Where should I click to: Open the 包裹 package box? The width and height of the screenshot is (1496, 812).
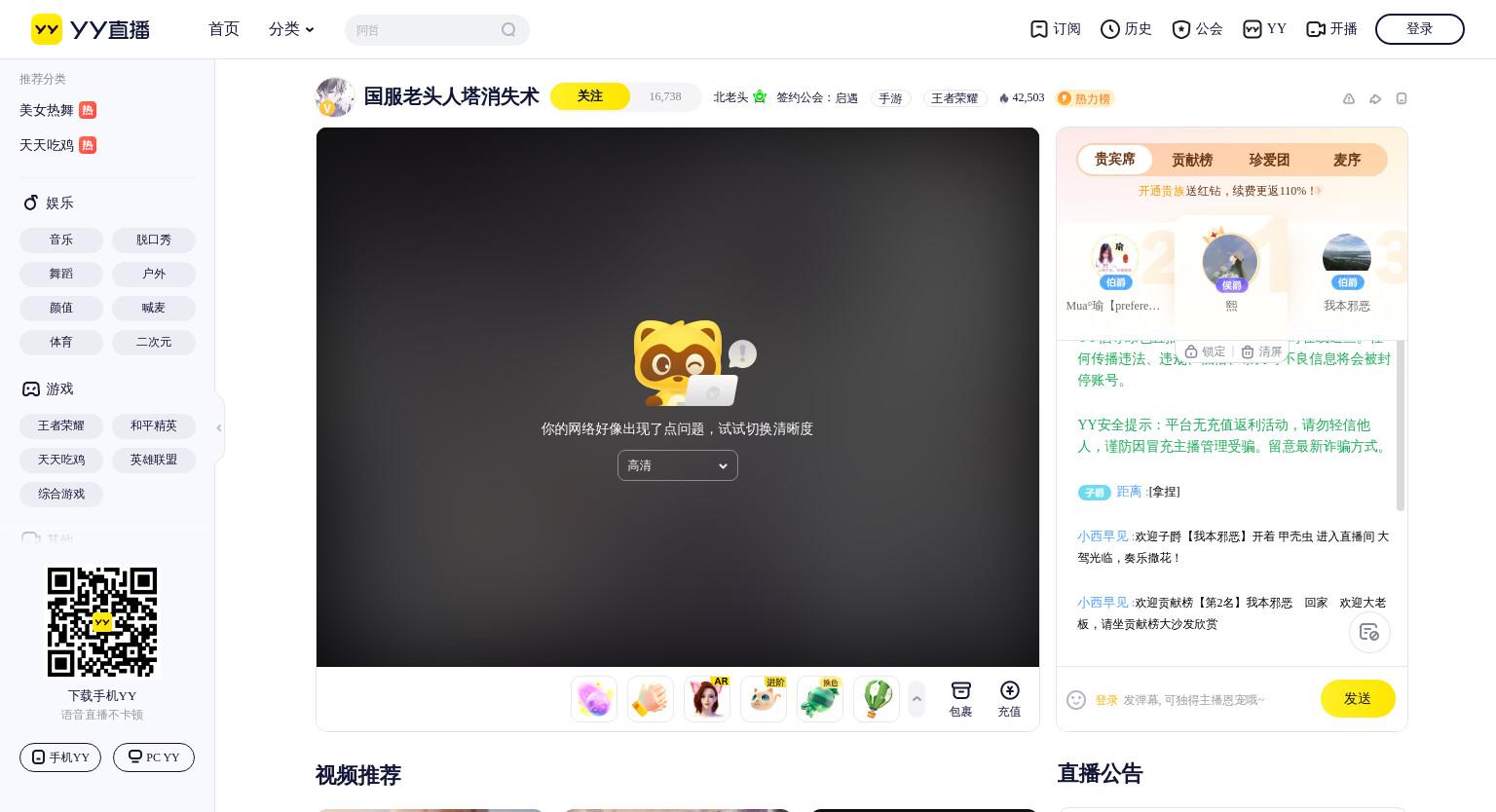pos(961,699)
